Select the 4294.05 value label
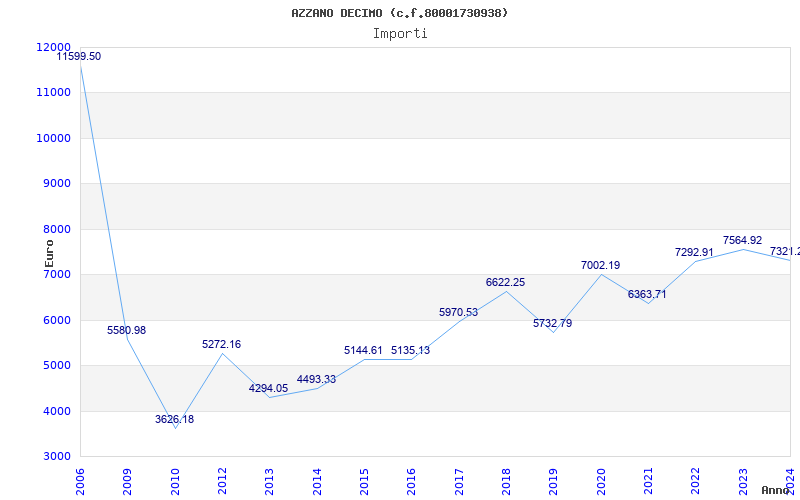This screenshot has width=800, height=500. 268,389
